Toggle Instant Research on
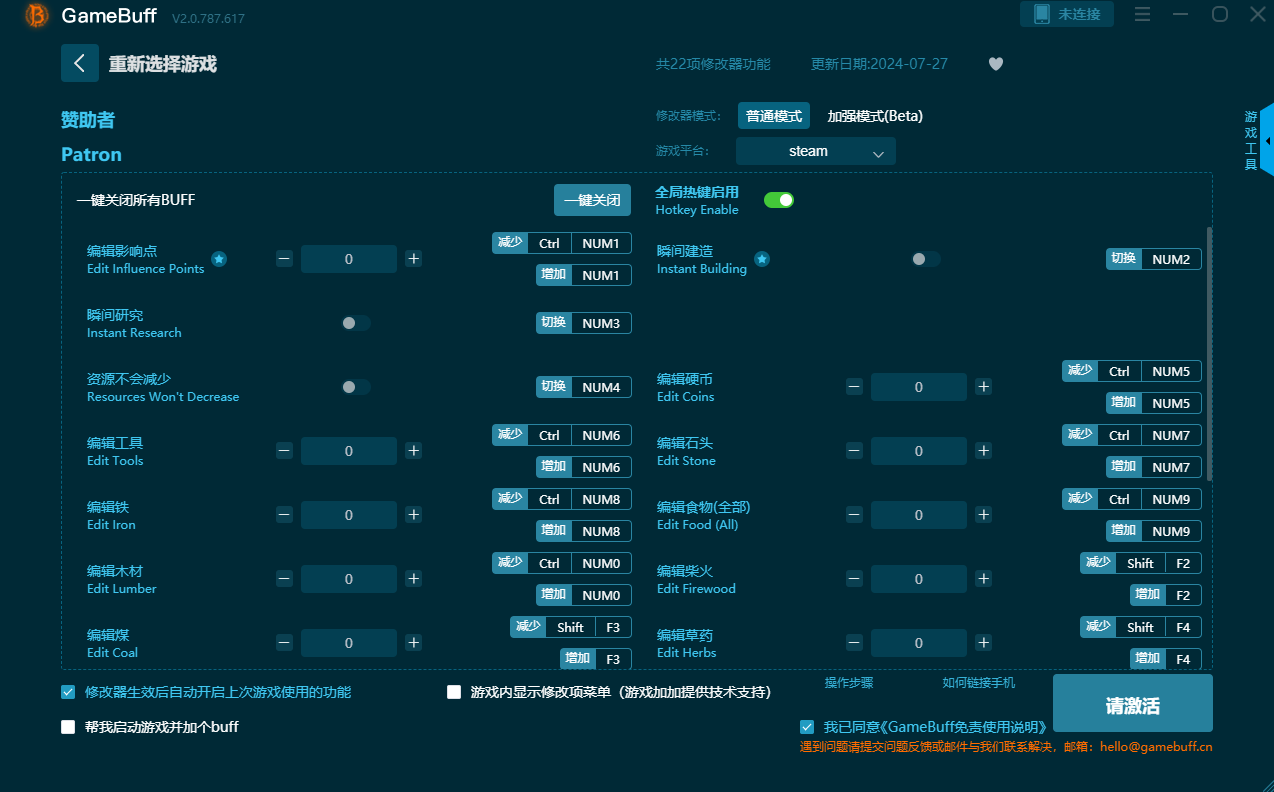This screenshot has height=792, width=1274. (x=355, y=323)
